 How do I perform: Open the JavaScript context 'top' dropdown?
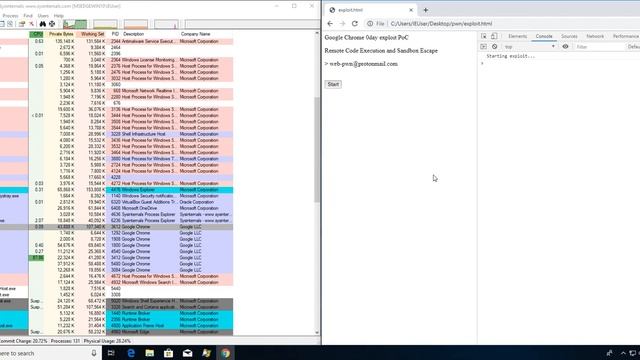530,47
